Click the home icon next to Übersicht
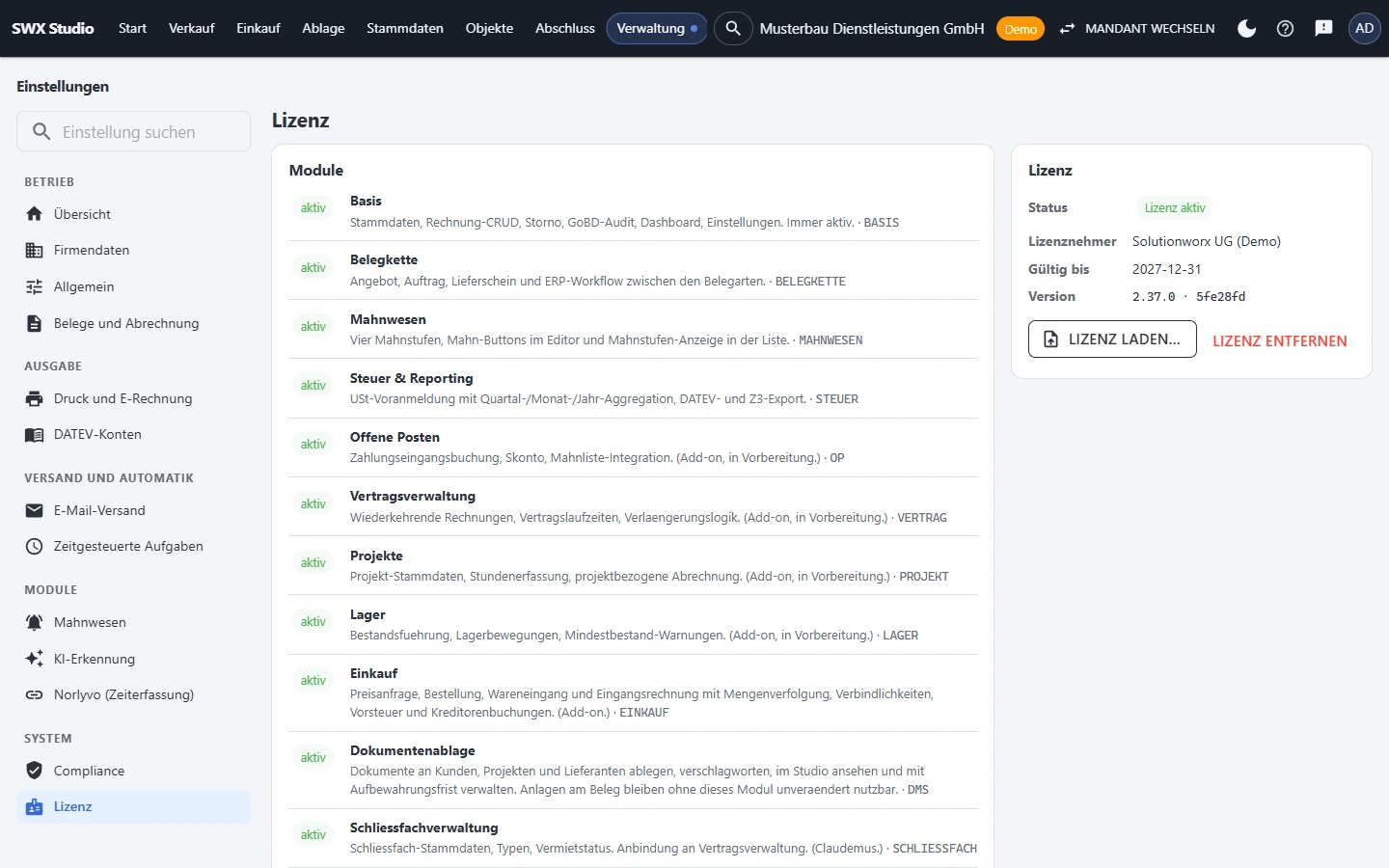 point(35,214)
